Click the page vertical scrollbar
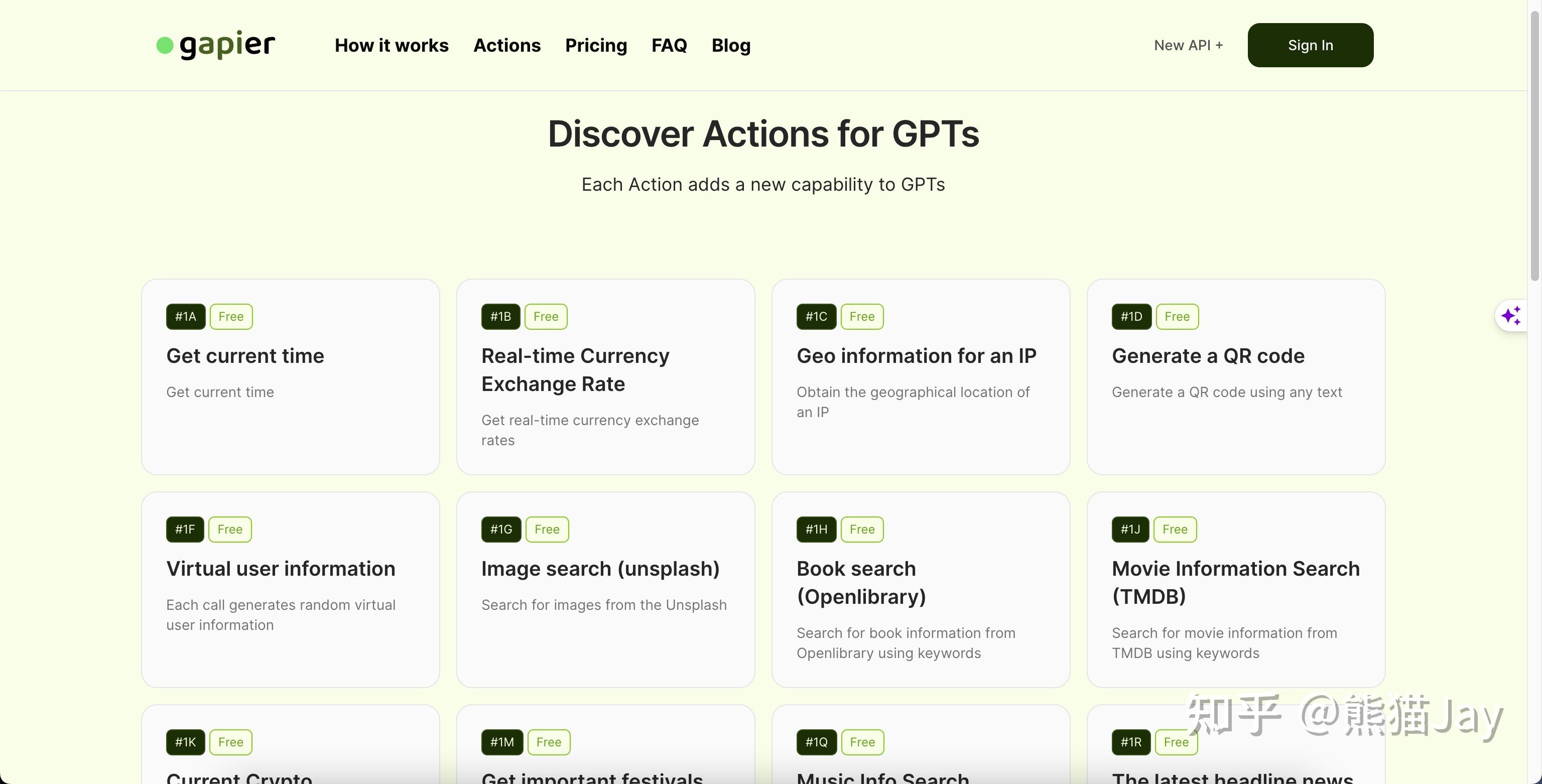 coord(1534,144)
